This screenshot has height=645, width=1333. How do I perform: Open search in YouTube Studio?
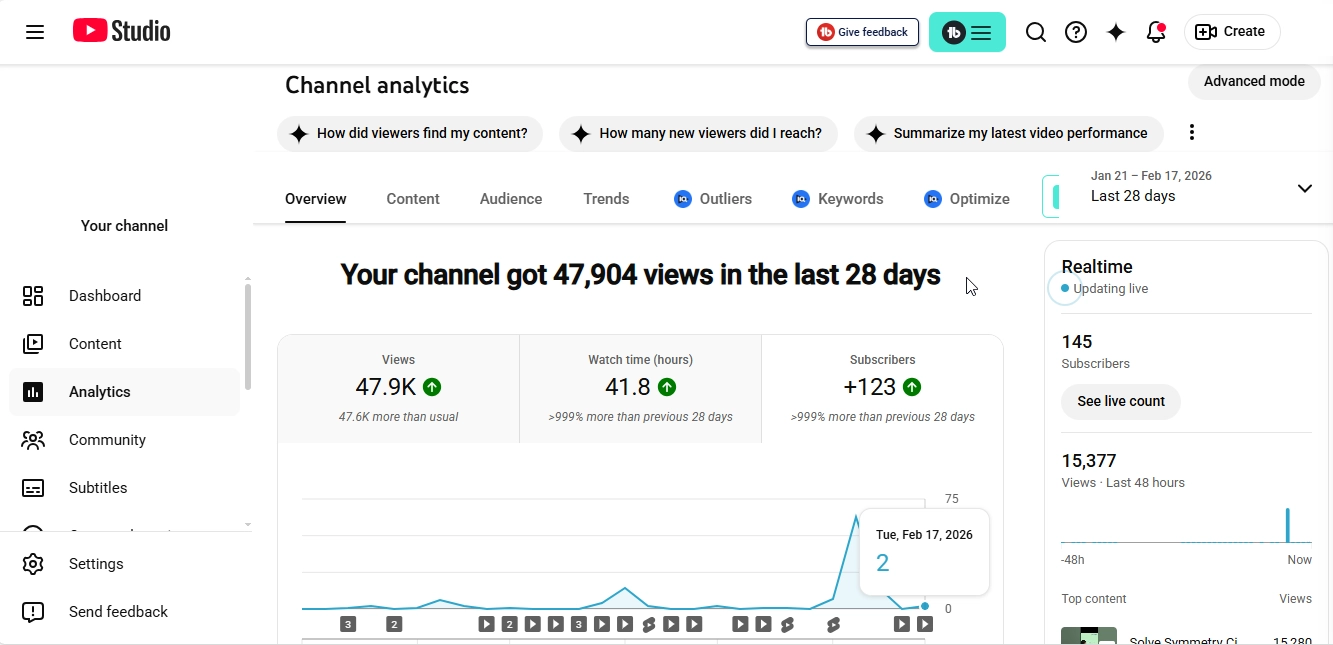click(1036, 31)
